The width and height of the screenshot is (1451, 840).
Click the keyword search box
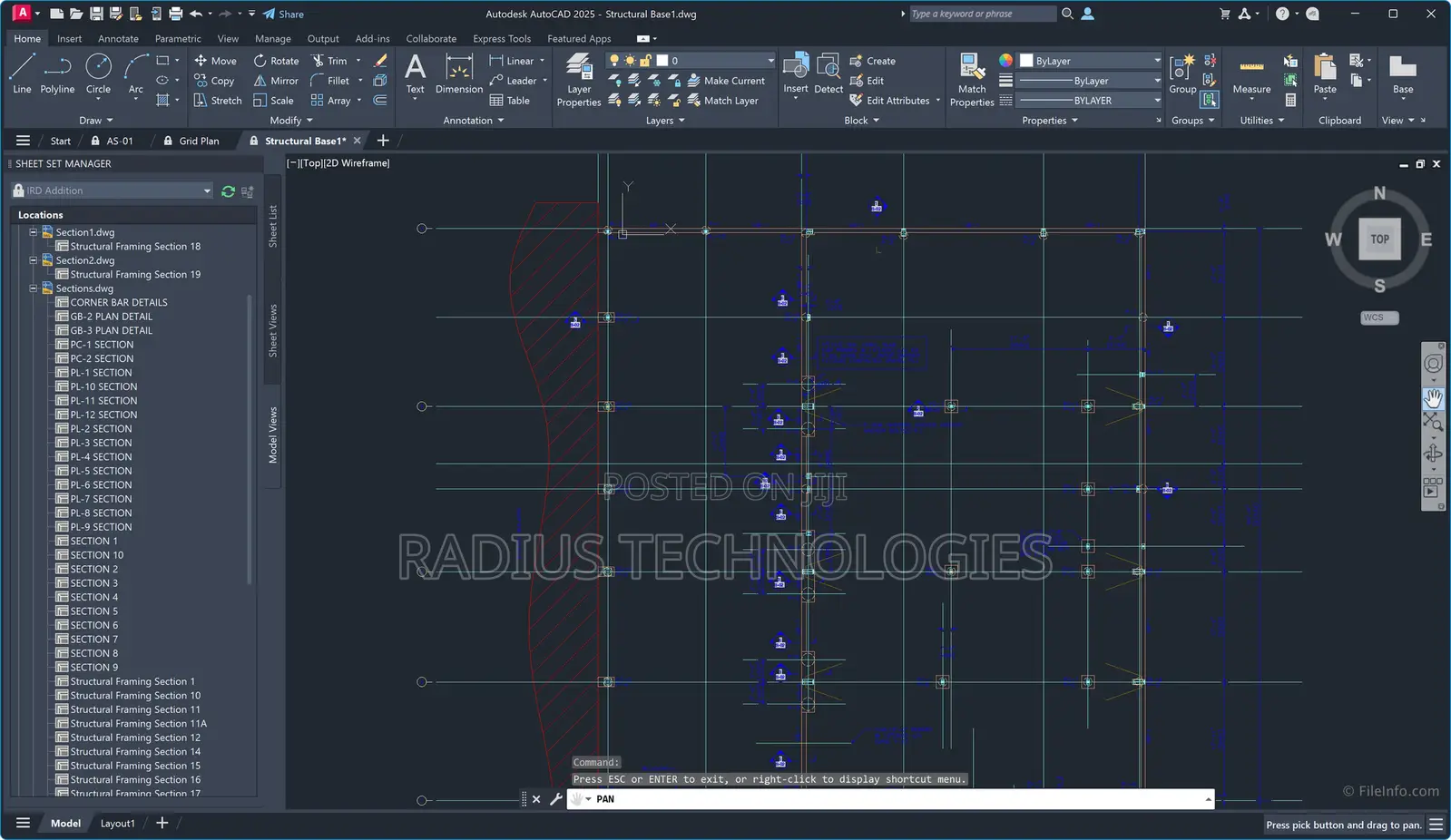point(982,14)
